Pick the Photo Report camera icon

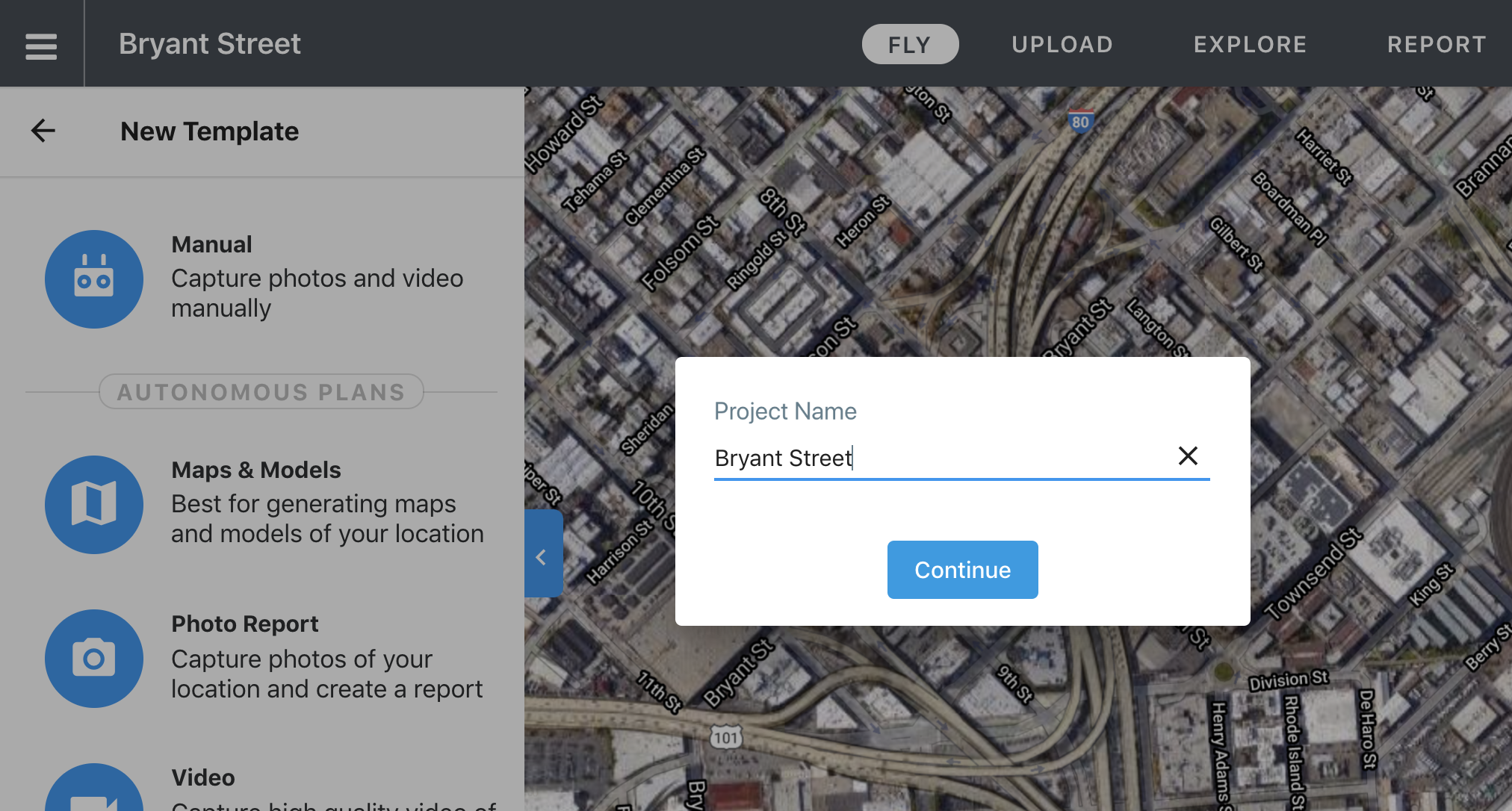tap(94, 659)
